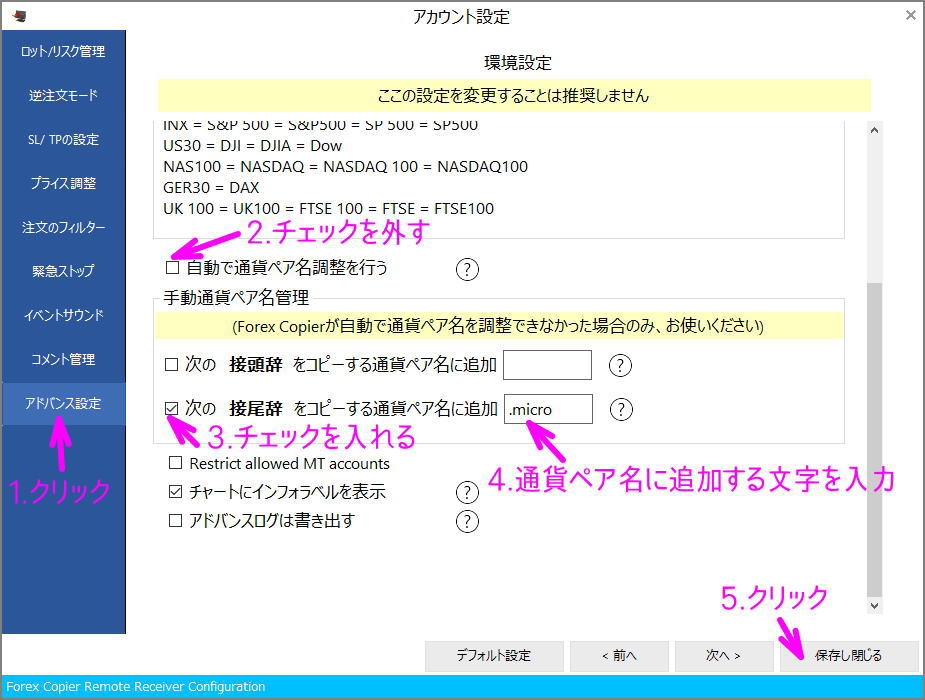Open help for チャートにインフォラベルを表示 option

point(466,491)
